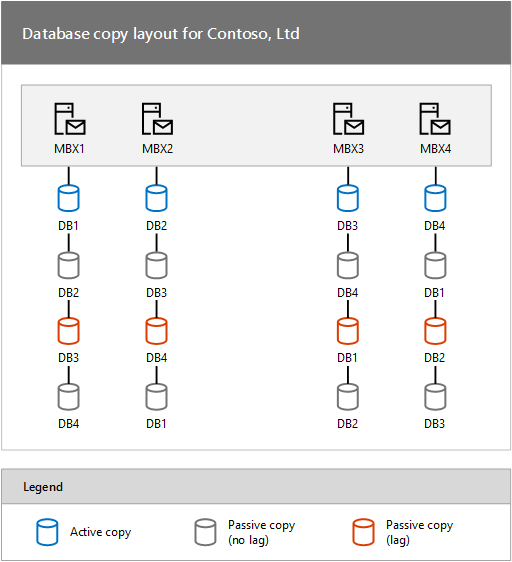
Task: Click the DB1 label of MBX1's active copy
Action: point(68,226)
